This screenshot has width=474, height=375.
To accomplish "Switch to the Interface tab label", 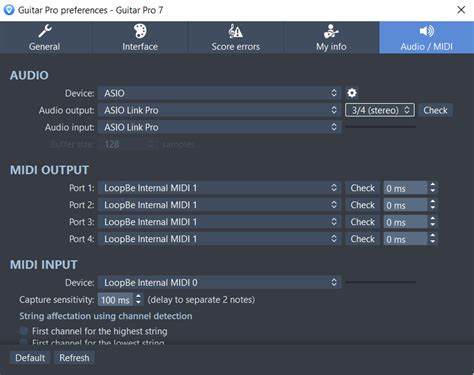I will point(140,47).
